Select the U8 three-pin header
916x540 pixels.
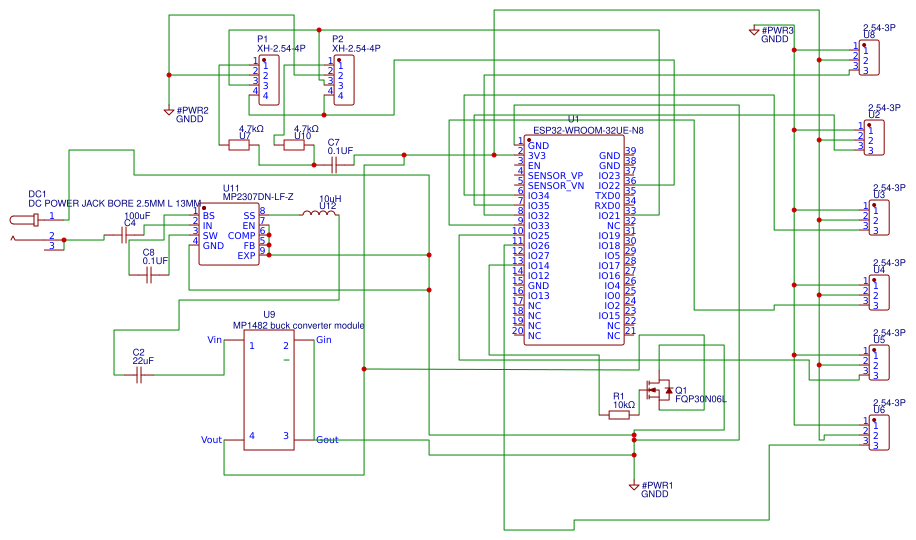pyautogui.click(x=869, y=57)
